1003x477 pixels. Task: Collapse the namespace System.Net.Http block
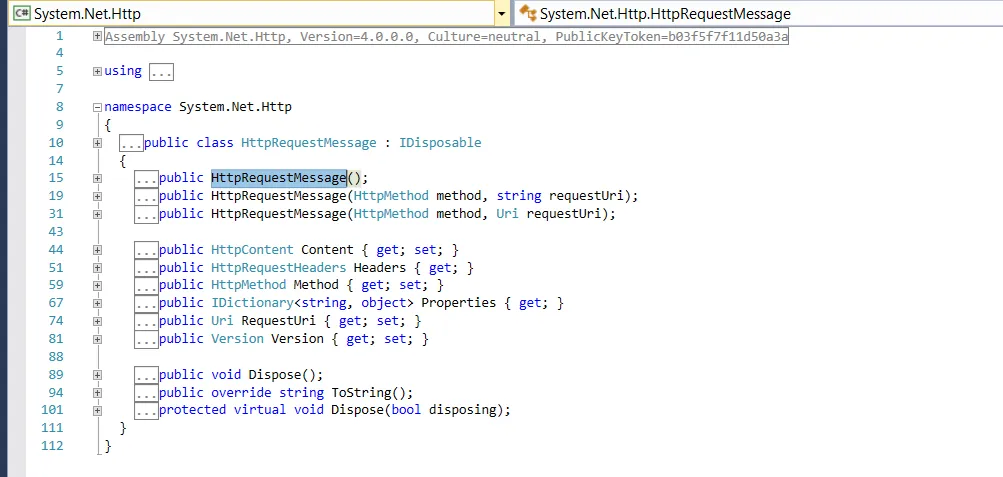[97, 107]
